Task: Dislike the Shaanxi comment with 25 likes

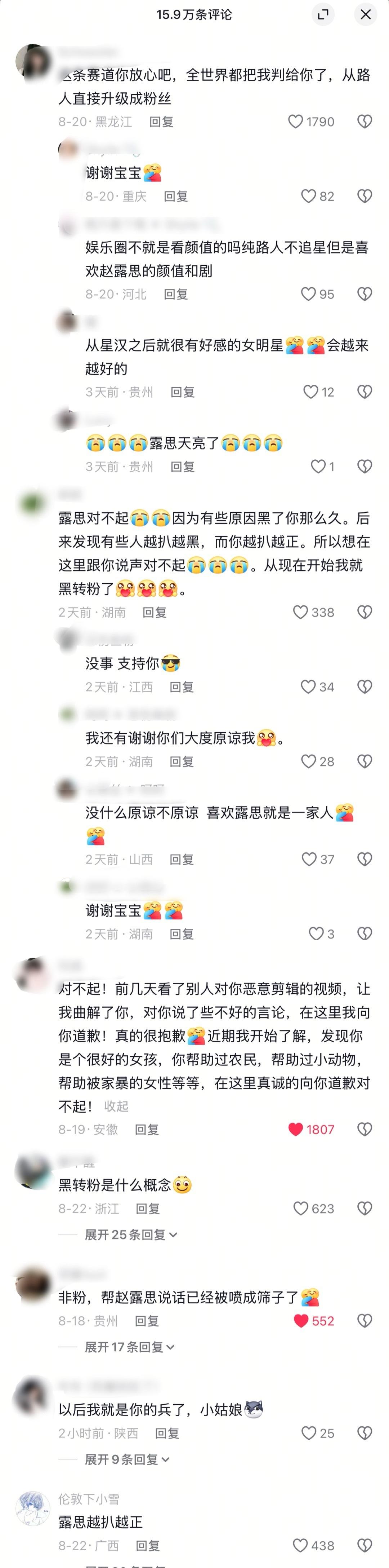Action: point(364,1434)
